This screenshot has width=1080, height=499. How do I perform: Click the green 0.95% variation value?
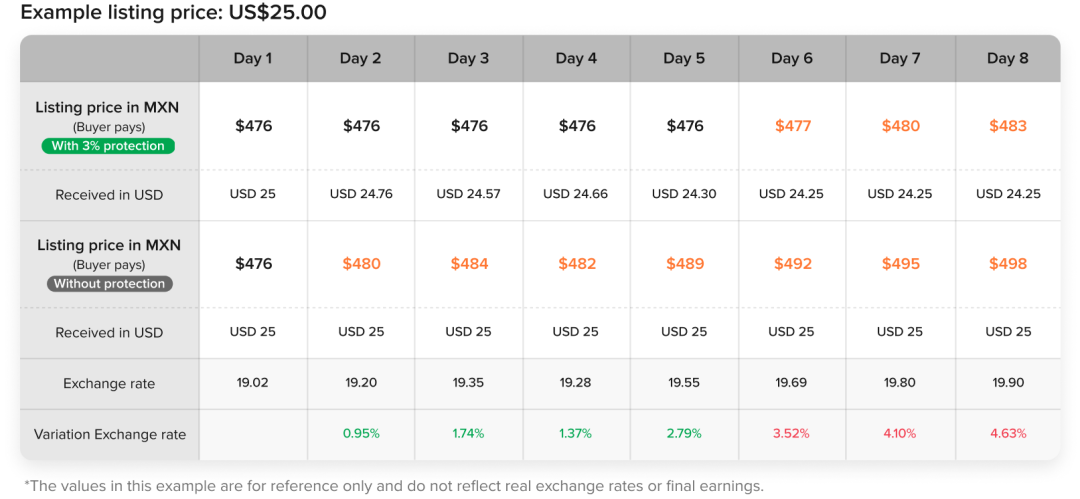point(361,434)
